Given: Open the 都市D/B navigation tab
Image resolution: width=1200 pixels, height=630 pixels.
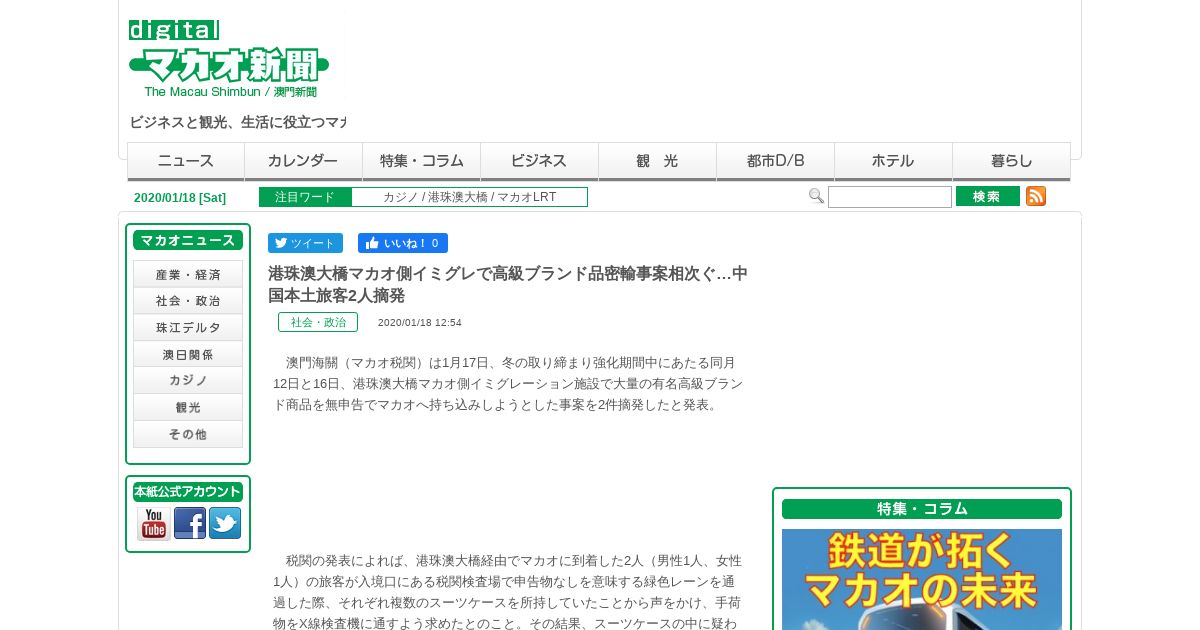Looking at the screenshot, I should point(776,161).
